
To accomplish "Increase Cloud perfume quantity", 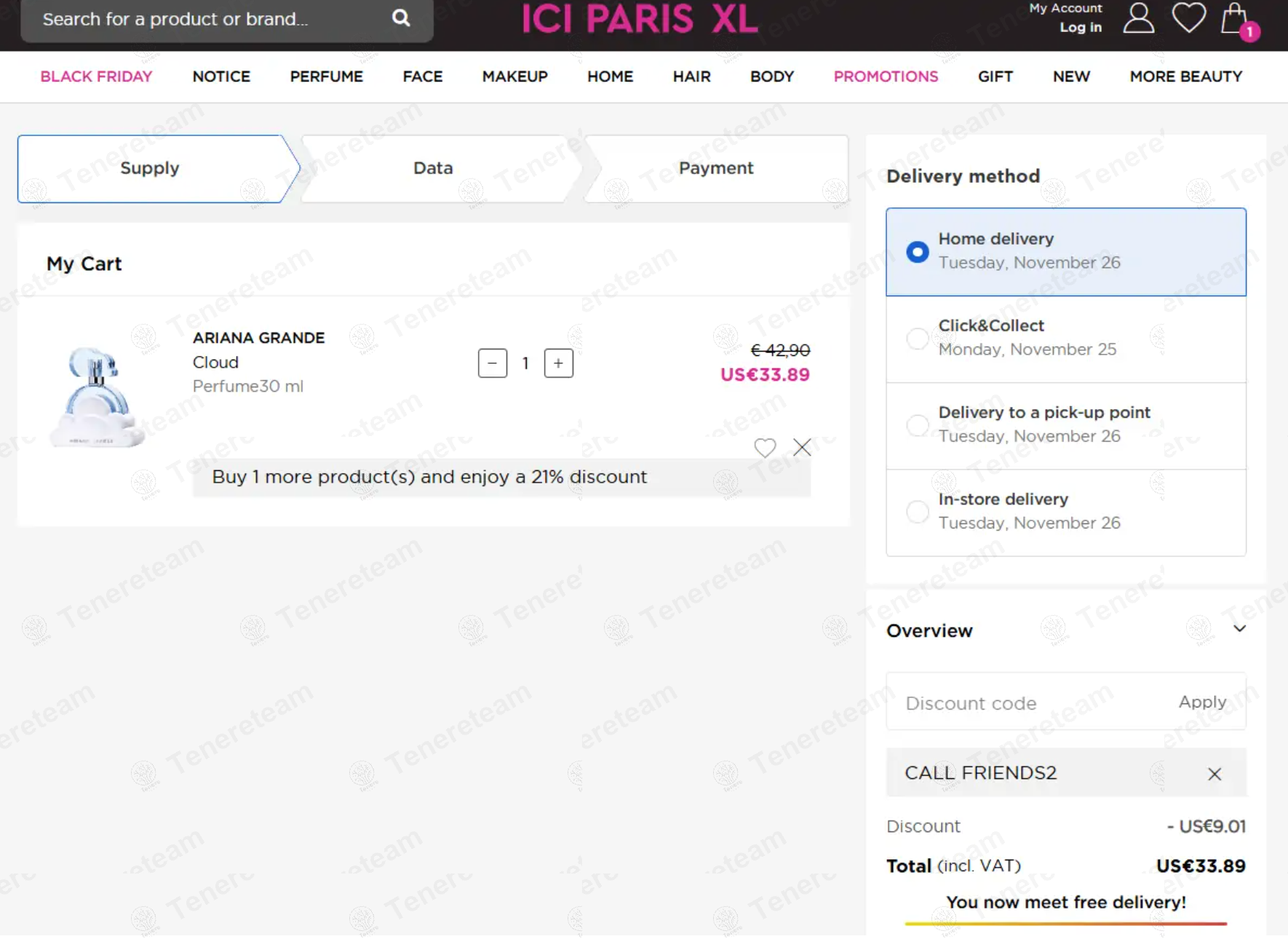I will click(559, 363).
